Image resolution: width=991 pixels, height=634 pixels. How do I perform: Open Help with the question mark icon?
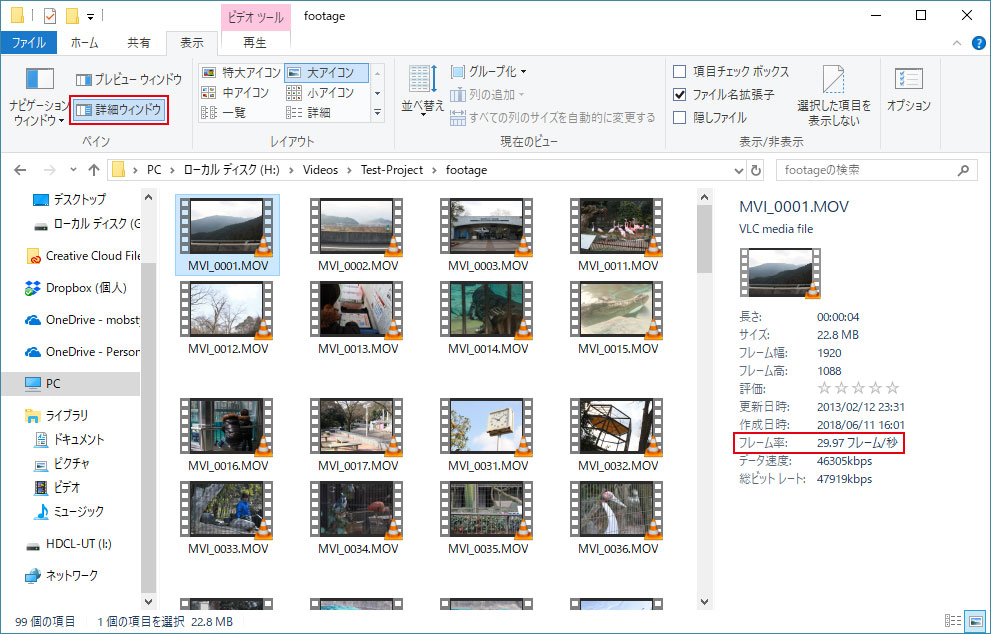(978, 43)
